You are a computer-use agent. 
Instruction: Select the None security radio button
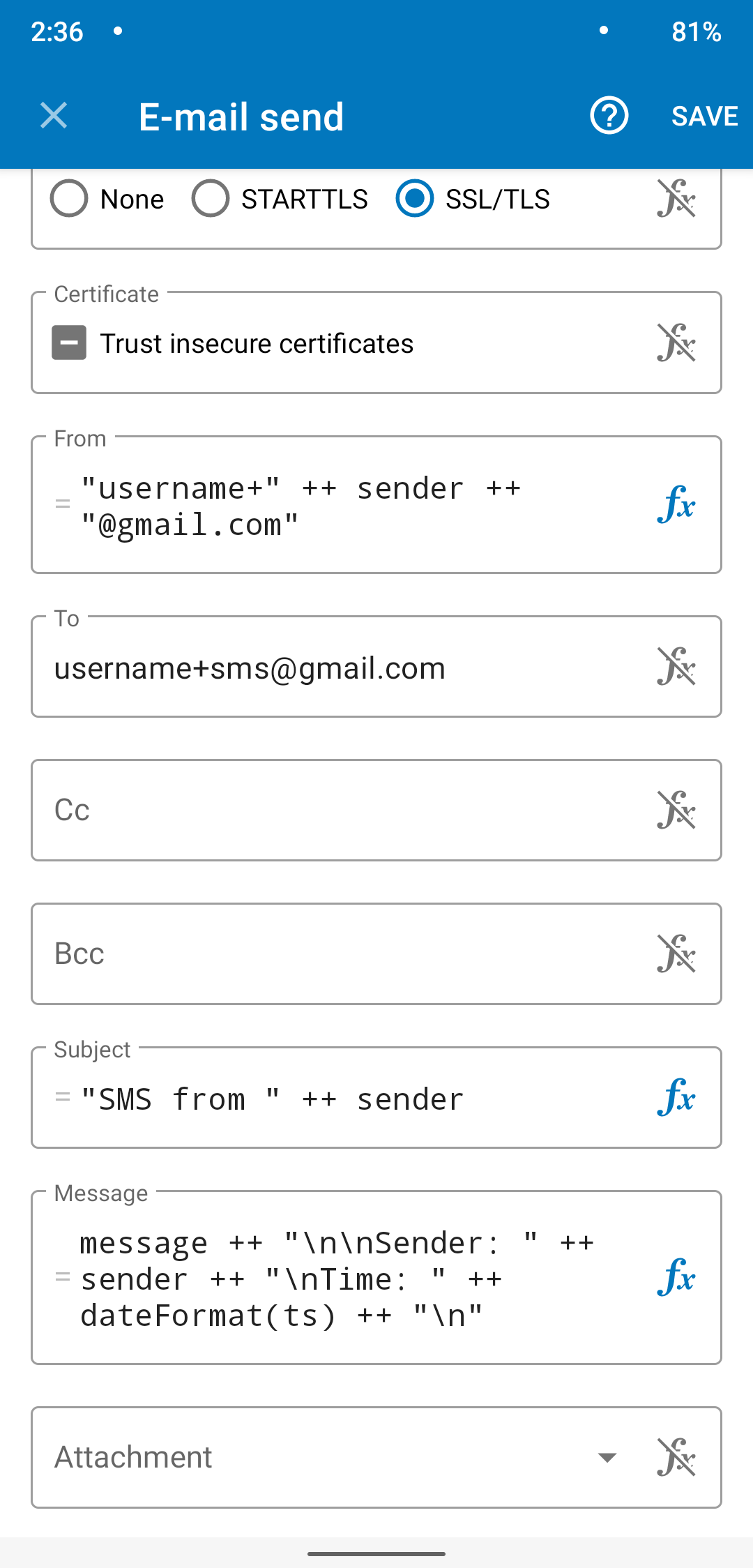click(x=69, y=199)
